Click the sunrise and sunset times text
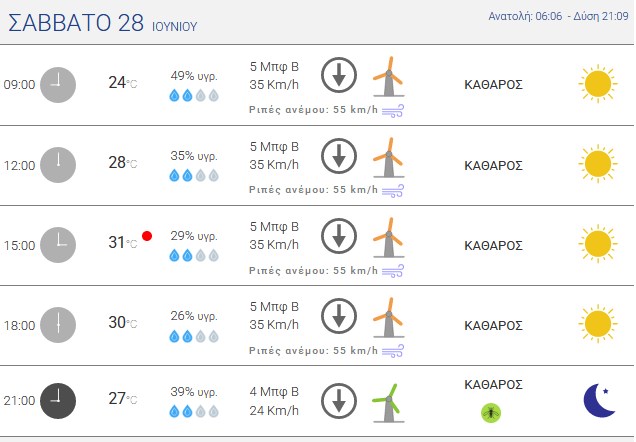This screenshot has height=442, width=636. [558, 16]
